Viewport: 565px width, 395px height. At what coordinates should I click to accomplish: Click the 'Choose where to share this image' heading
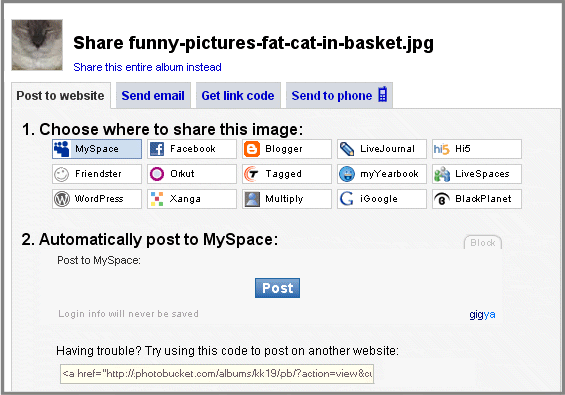tap(163, 129)
